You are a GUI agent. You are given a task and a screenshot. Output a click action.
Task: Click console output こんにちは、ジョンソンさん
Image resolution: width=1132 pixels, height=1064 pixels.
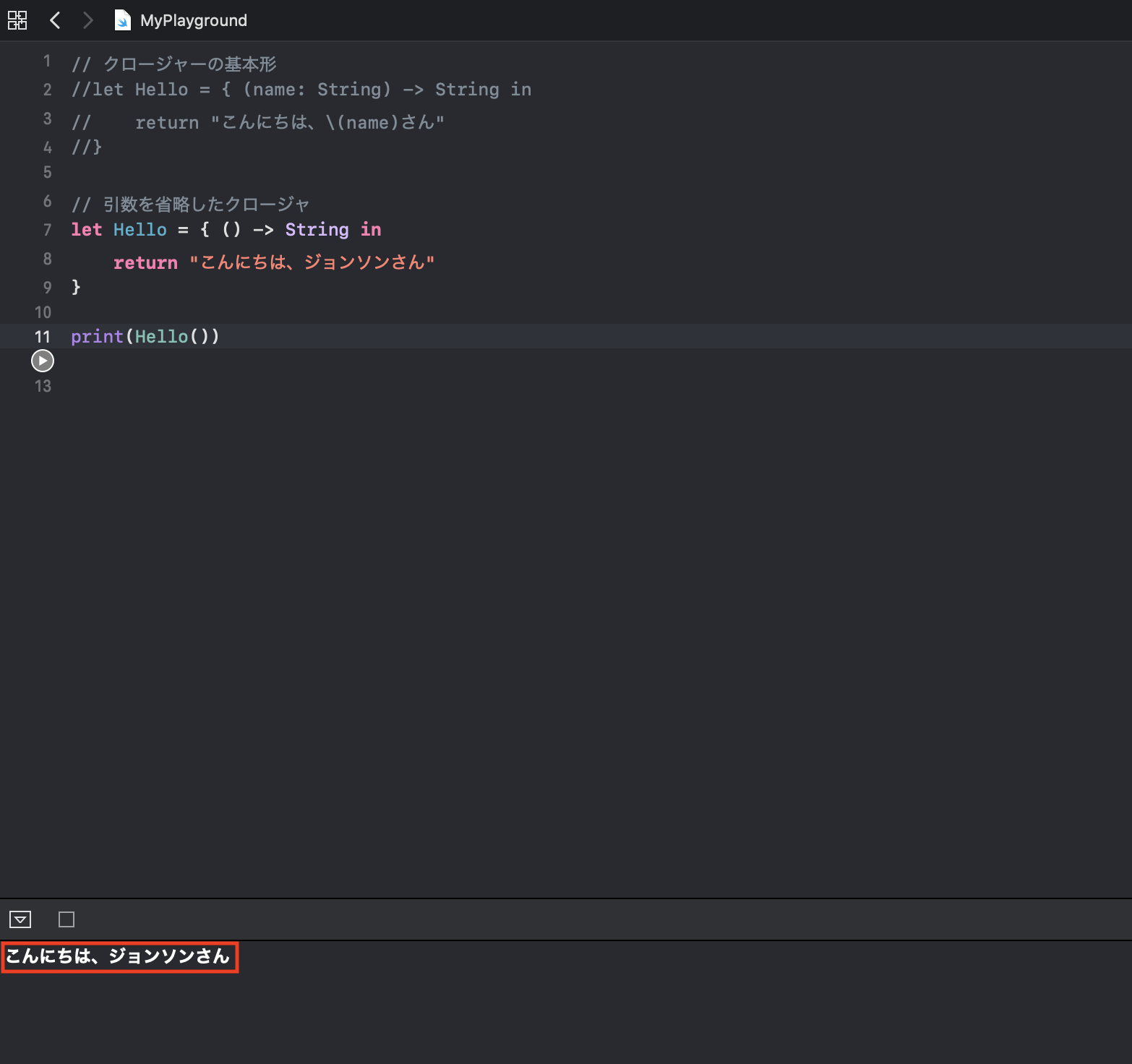coord(118,956)
